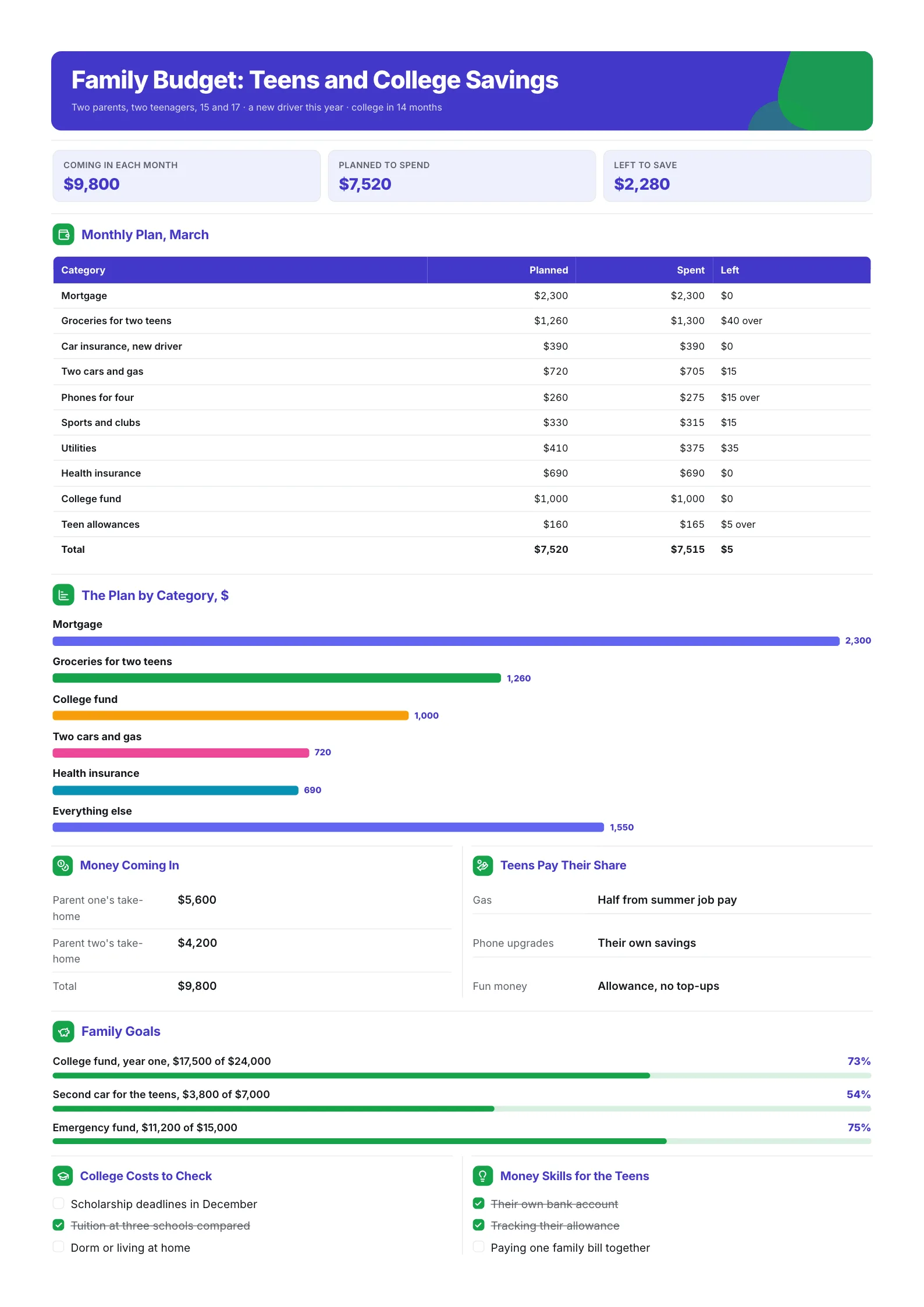Click the Family Budget page title

(x=315, y=80)
